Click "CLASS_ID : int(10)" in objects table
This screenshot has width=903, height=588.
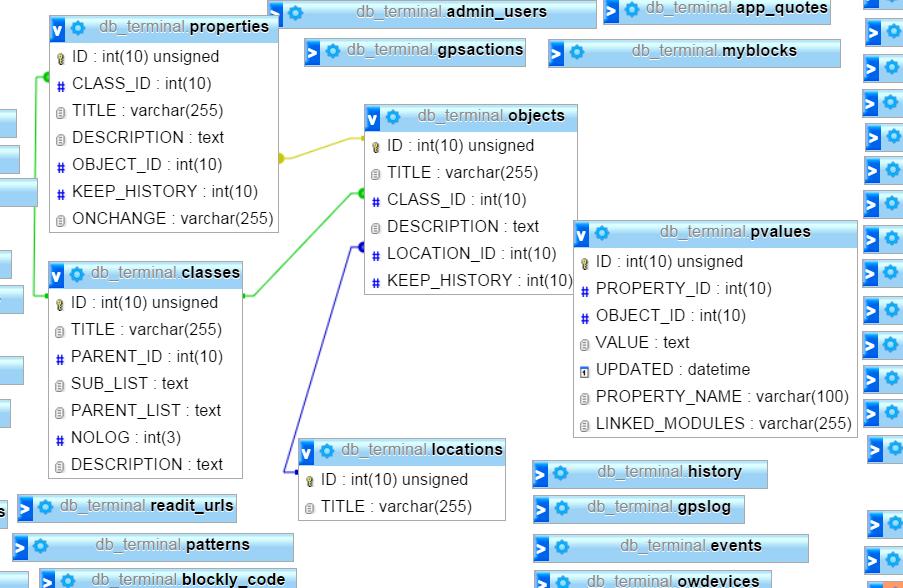click(x=457, y=200)
